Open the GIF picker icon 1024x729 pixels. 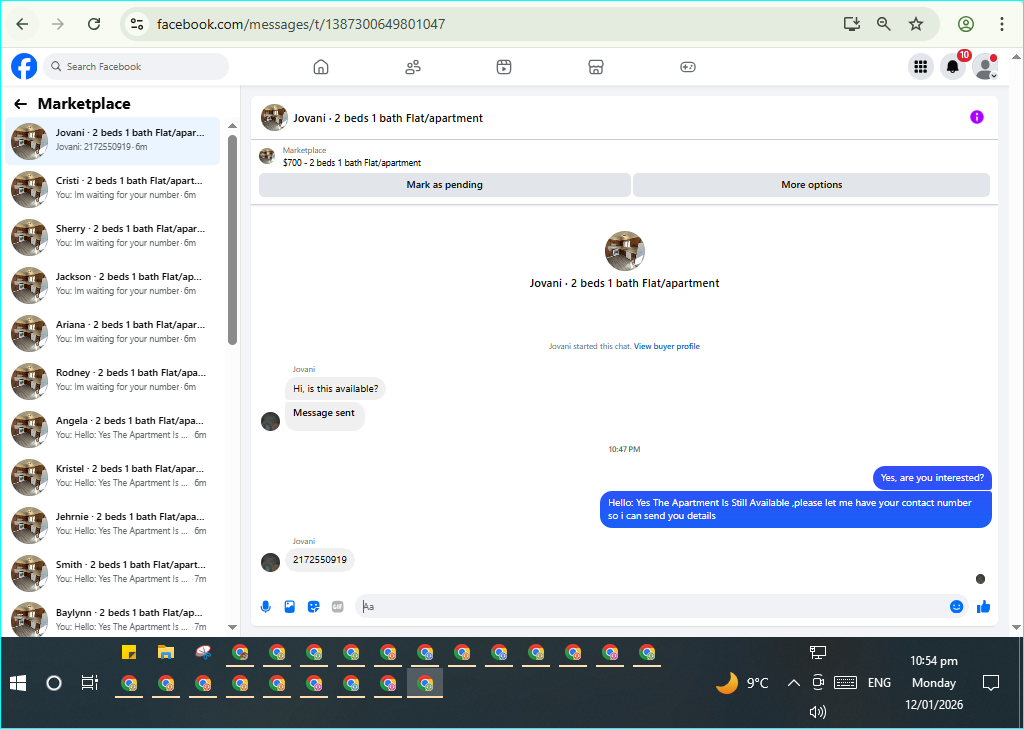[338, 607]
